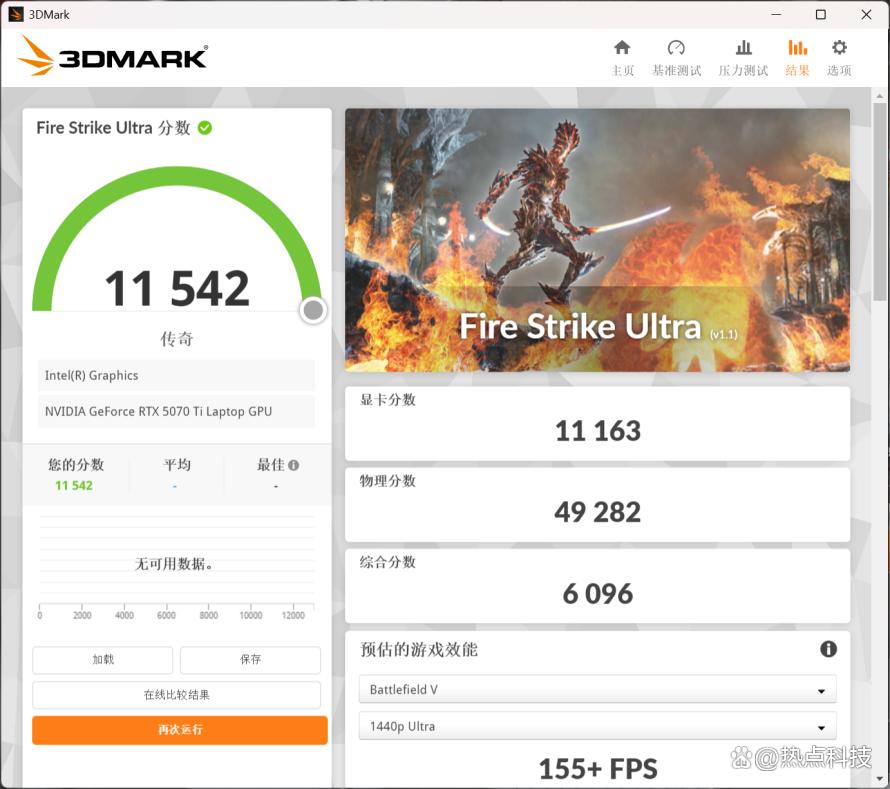Click the info icon in 预估的游戏效能 panel

[x=828, y=649]
